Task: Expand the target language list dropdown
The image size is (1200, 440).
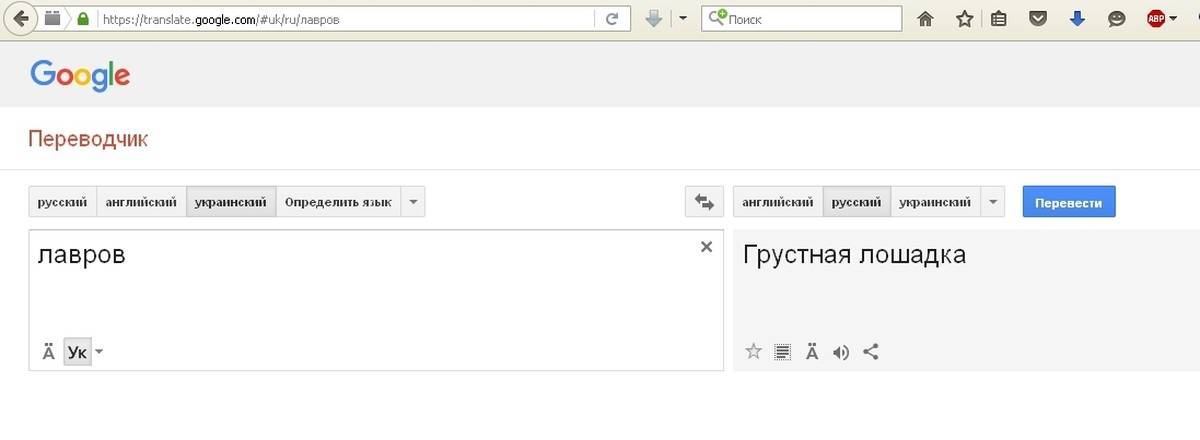Action: tap(992, 202)
